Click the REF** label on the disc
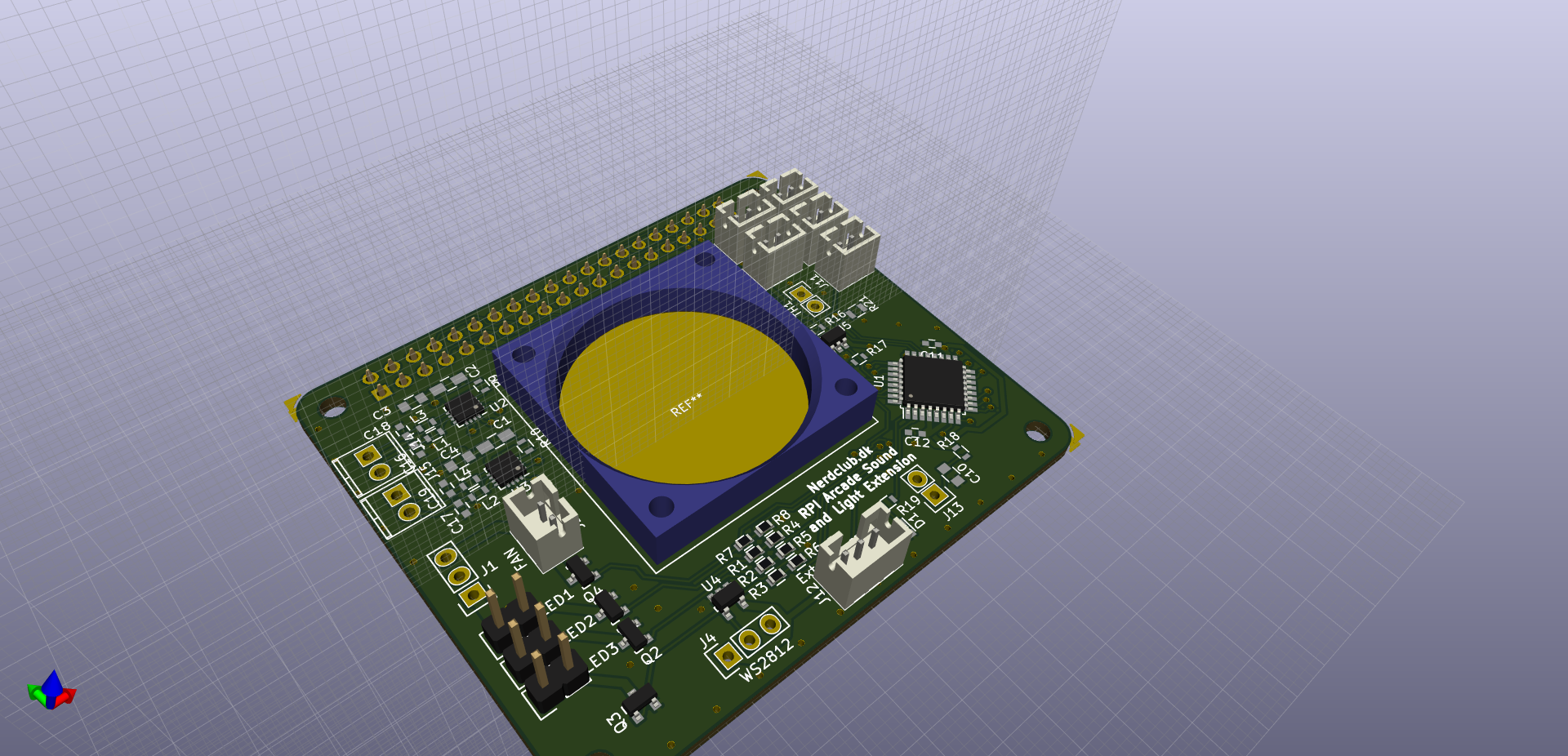Screen dimensions: 1568x756 tap(686, 405)
